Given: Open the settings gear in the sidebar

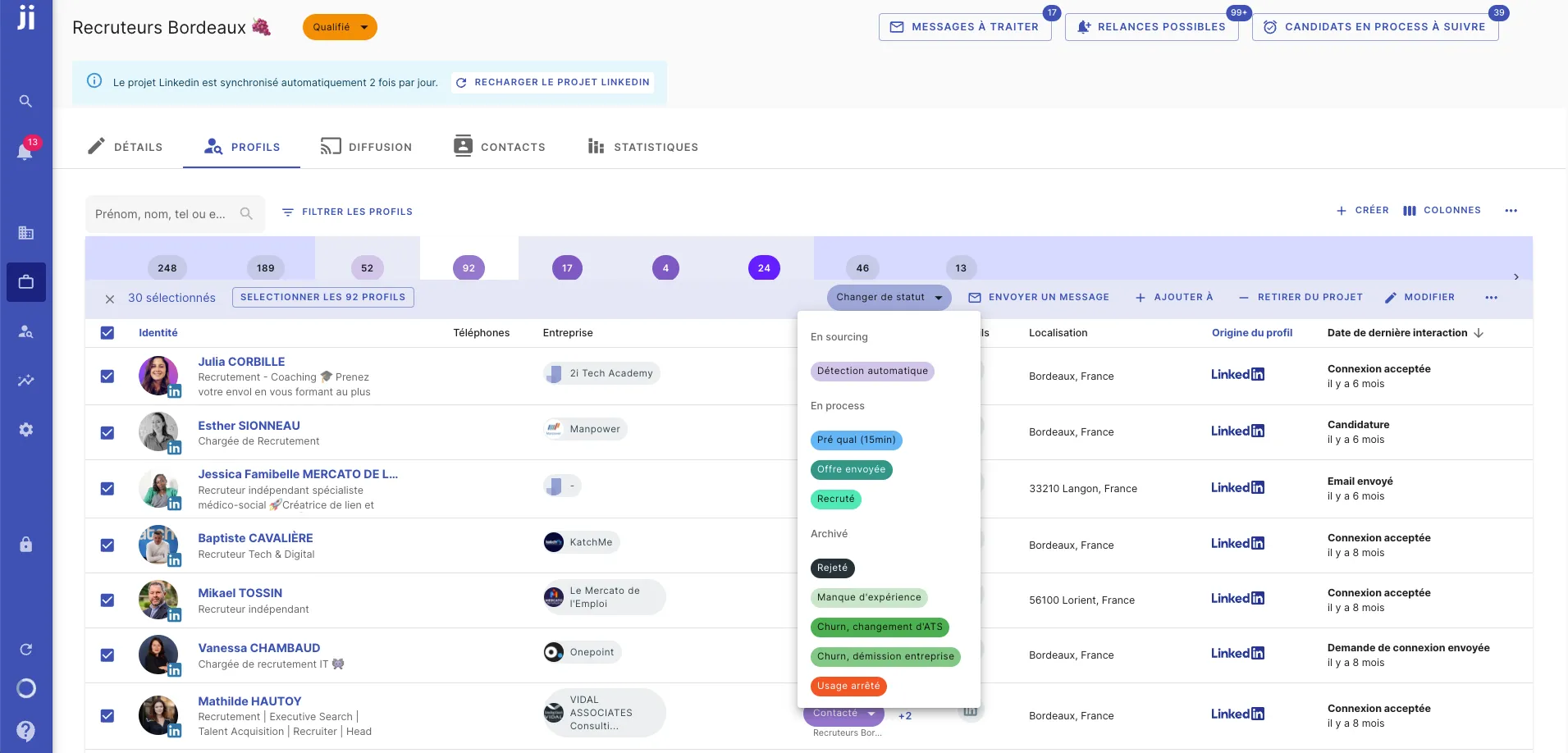Looking at the screenshot, I should click(25, 429).
